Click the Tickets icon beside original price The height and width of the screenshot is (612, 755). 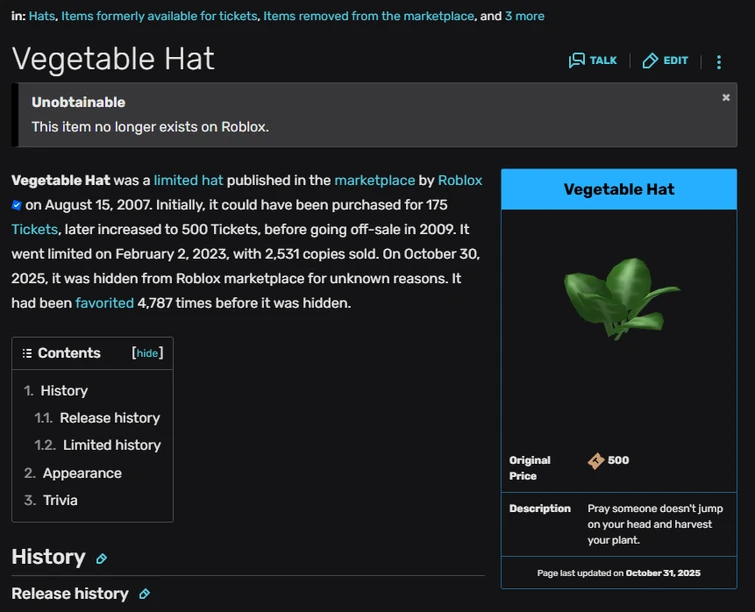point(596,461)
